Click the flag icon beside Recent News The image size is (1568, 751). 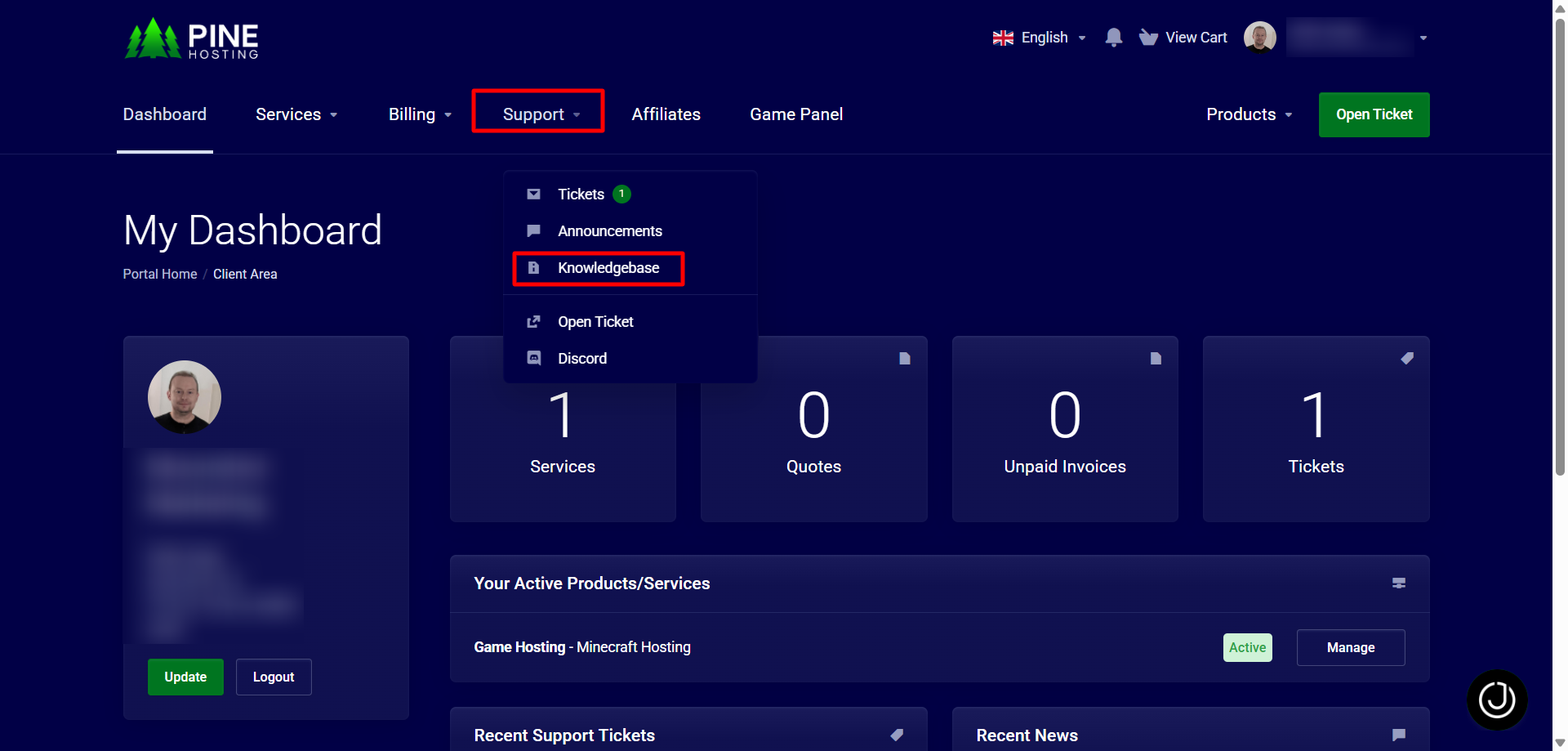tap(1399, 735)
